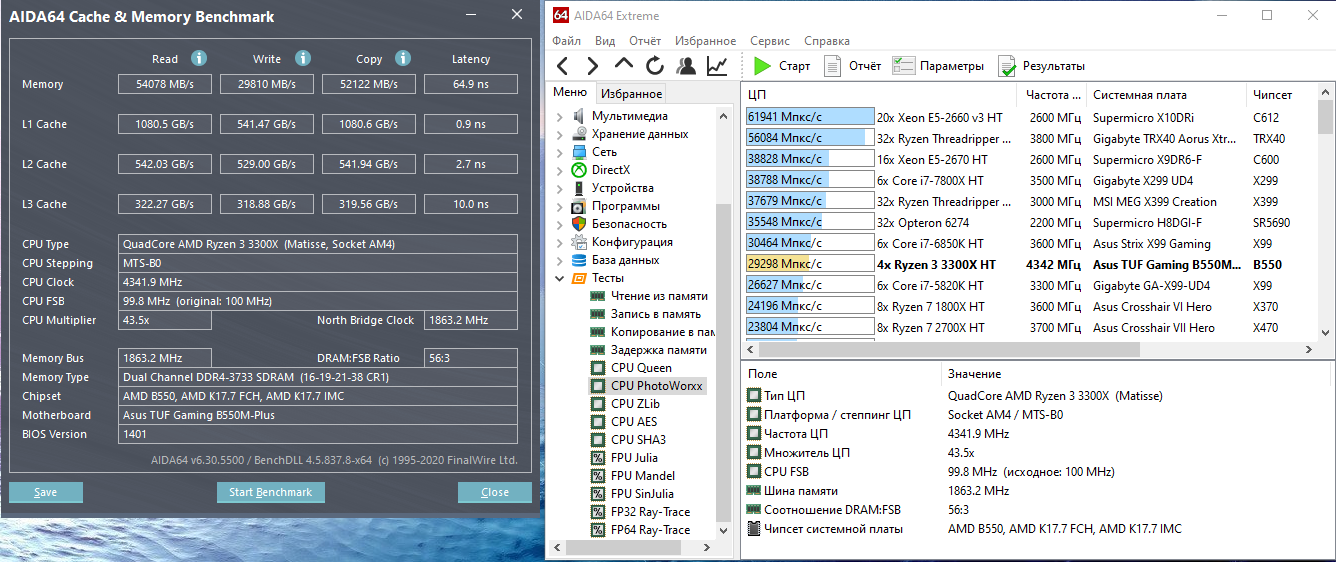Click the forward arrow in AIDA64 toolbar

(x=593, y=66)
